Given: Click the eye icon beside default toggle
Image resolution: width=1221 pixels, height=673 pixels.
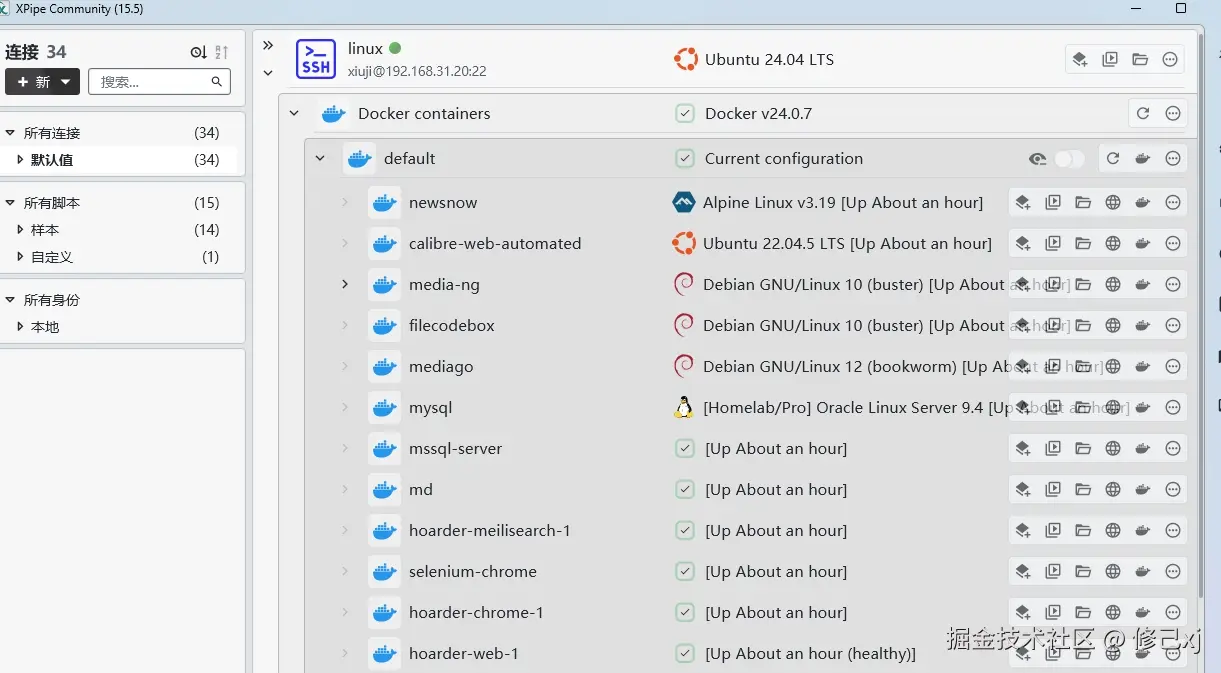Looking at the screenshot, I should click(1038, 159).
